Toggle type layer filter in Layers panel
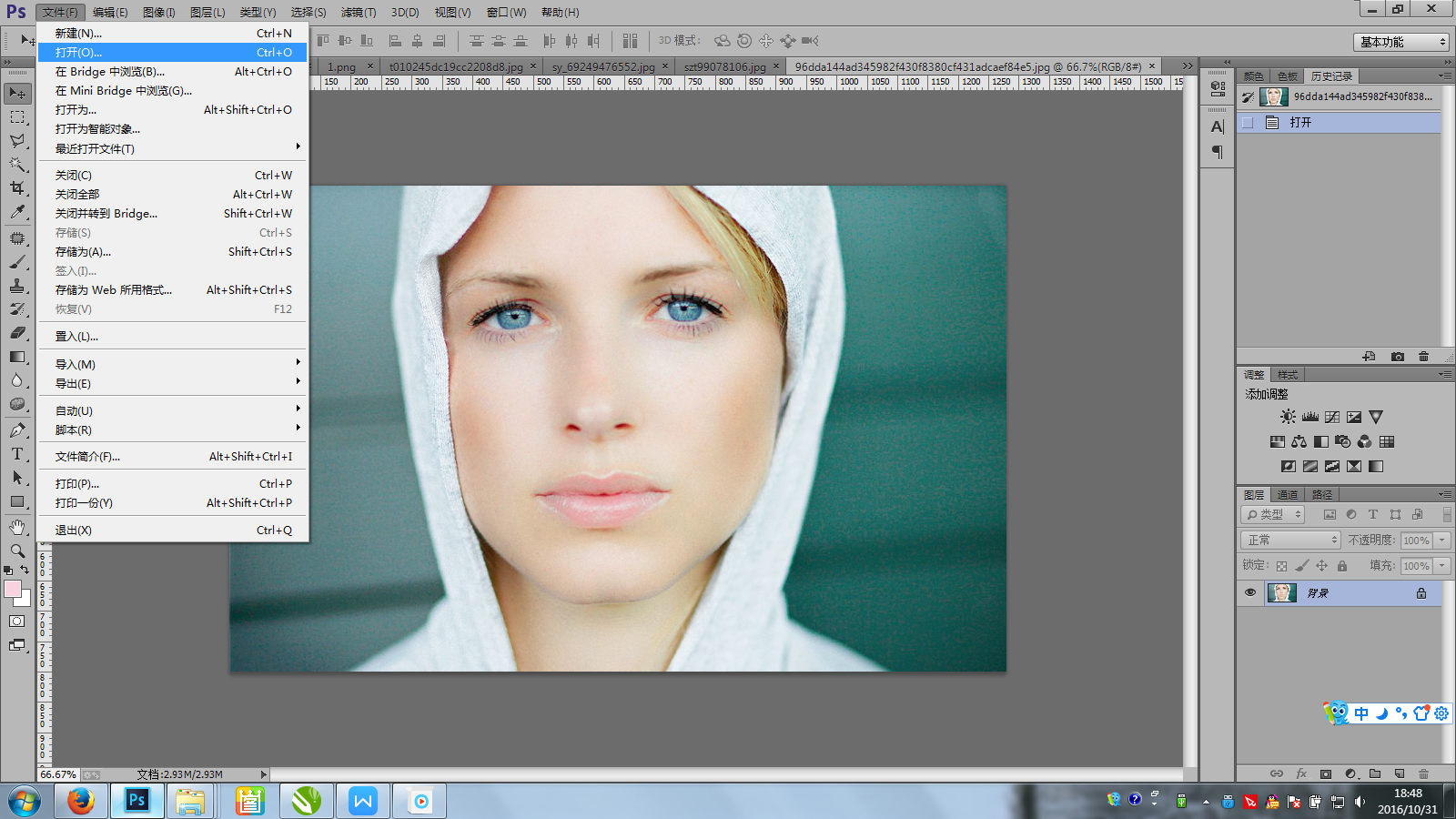 point(1373,514)
